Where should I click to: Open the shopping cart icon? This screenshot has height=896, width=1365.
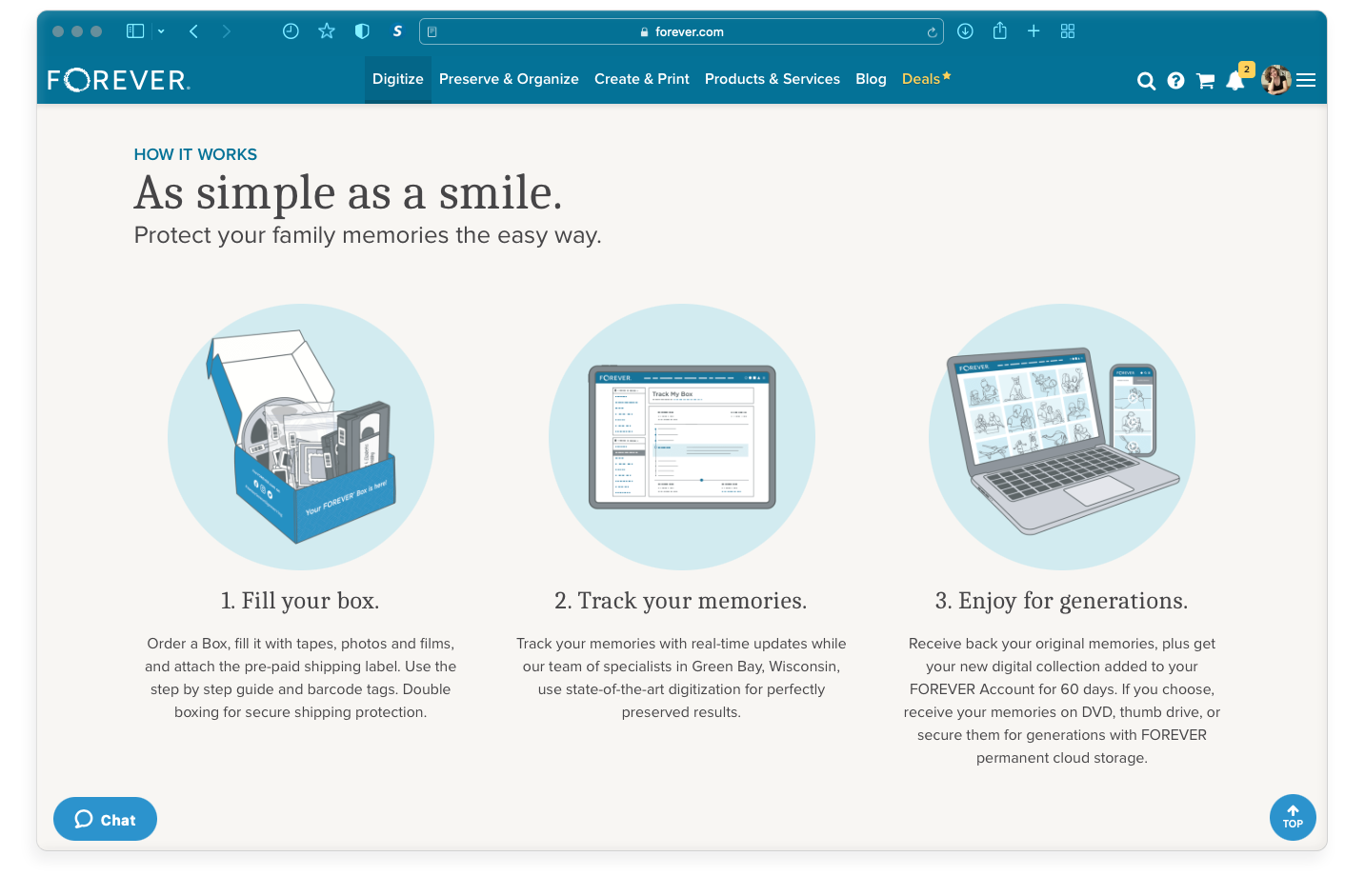(x=1206, y=81)
